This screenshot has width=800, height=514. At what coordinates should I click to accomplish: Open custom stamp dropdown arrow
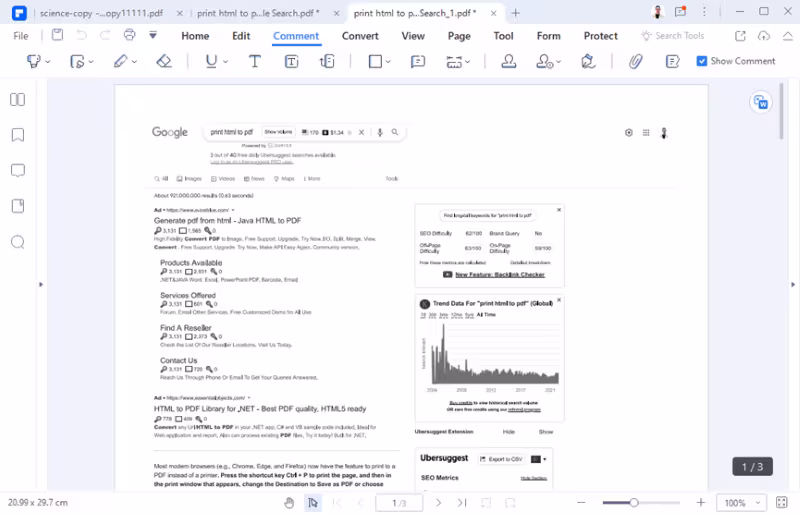pyautogui.click(x=559, y=62)
